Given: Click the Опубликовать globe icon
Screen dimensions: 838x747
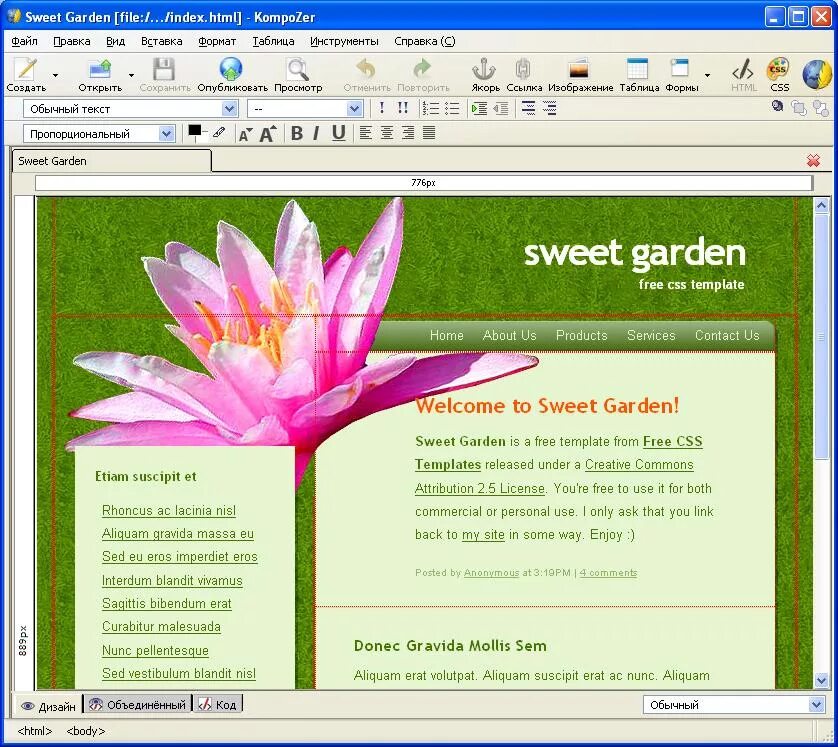Looking at the screenshot, I should [x=231, y=69].
